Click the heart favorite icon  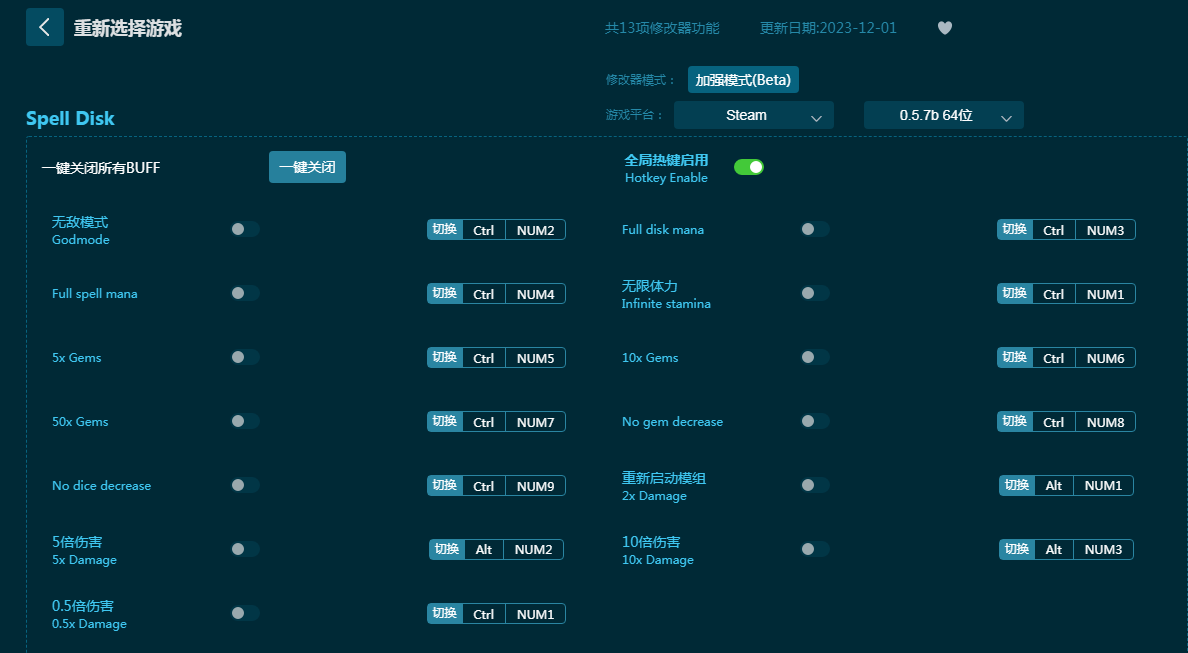pyautogui.click(x=944, y=28)
